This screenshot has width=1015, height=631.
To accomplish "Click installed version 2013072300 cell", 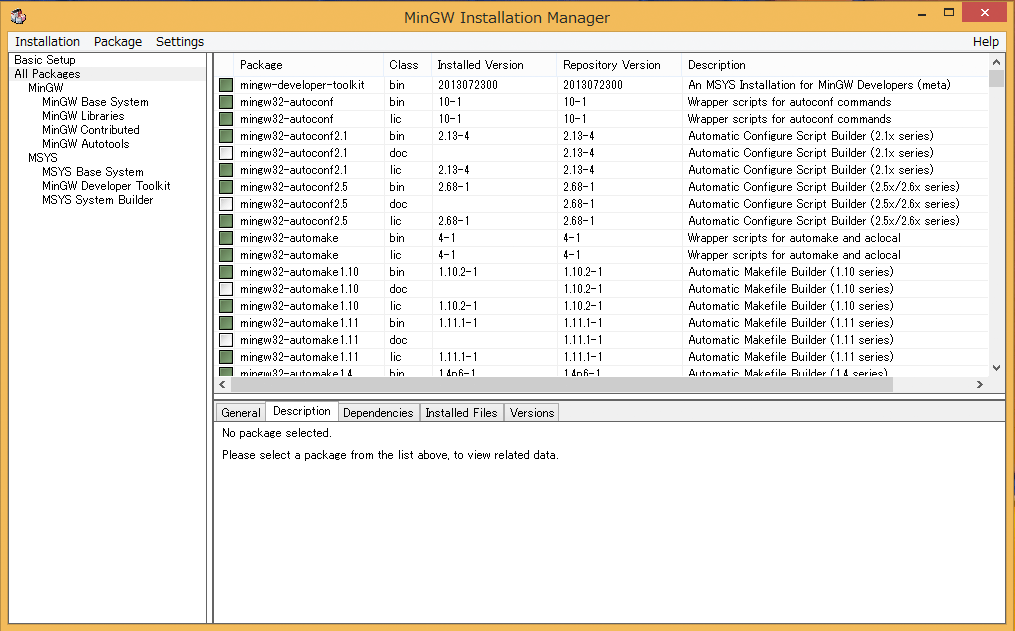I will tap(467, 85).
